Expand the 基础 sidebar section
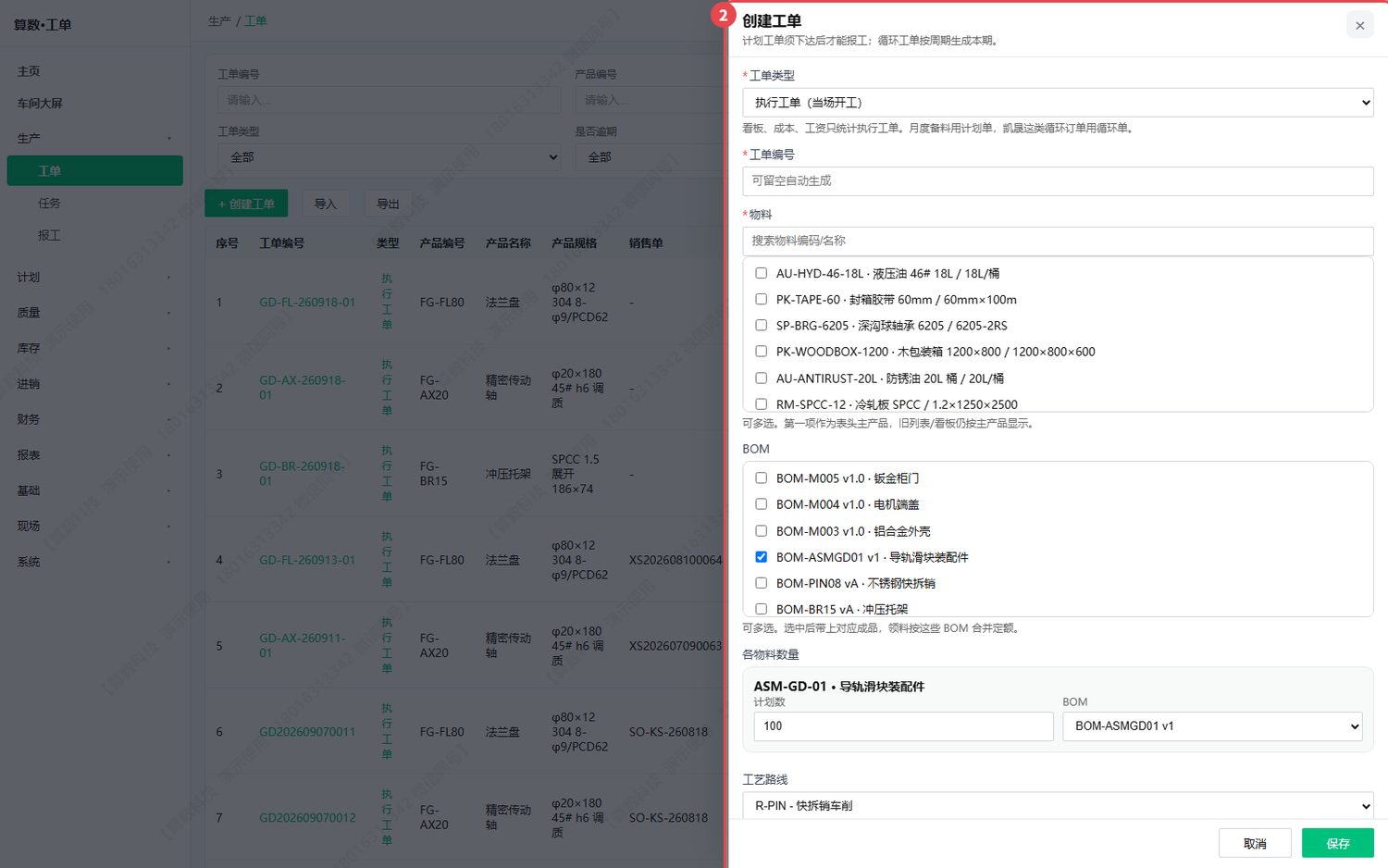The width and height of the screenshot is (1388, 868). tap(94, 490)
